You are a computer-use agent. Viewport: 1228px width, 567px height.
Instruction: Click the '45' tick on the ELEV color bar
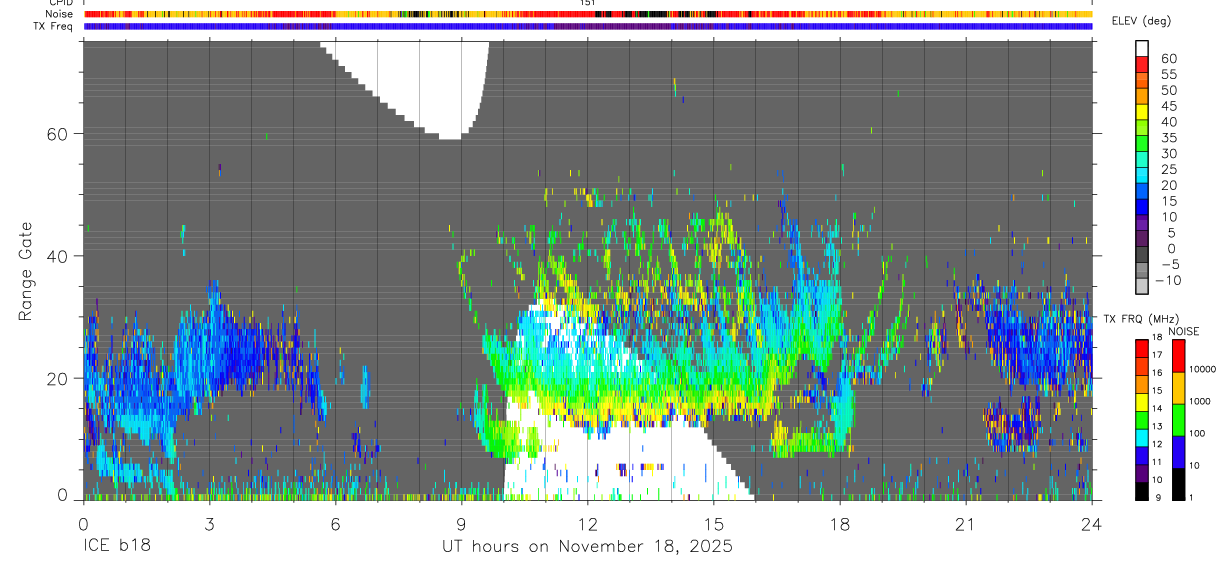(x=1168, y=106)
